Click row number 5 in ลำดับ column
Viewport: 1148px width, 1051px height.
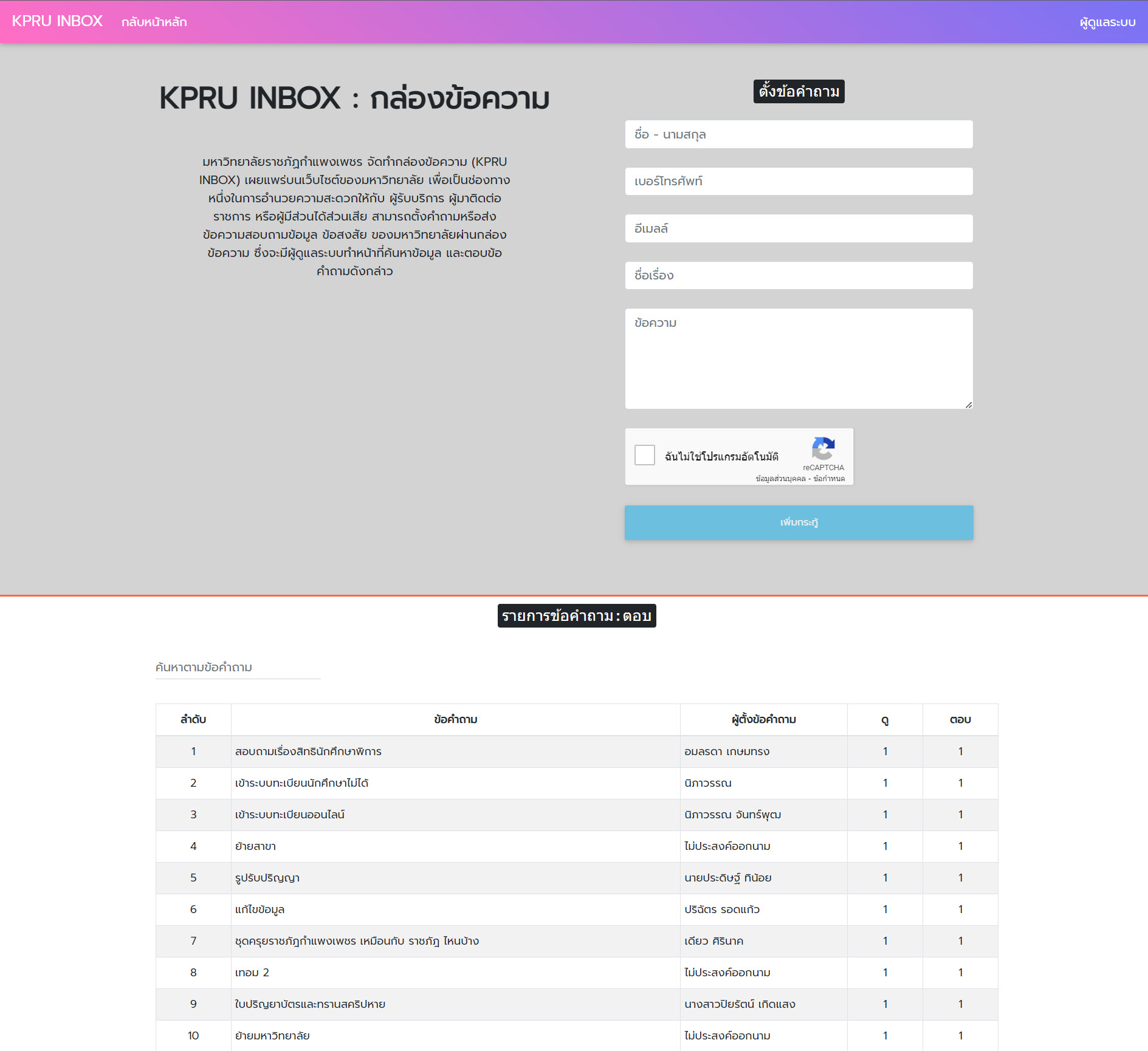tap(193, 878)
